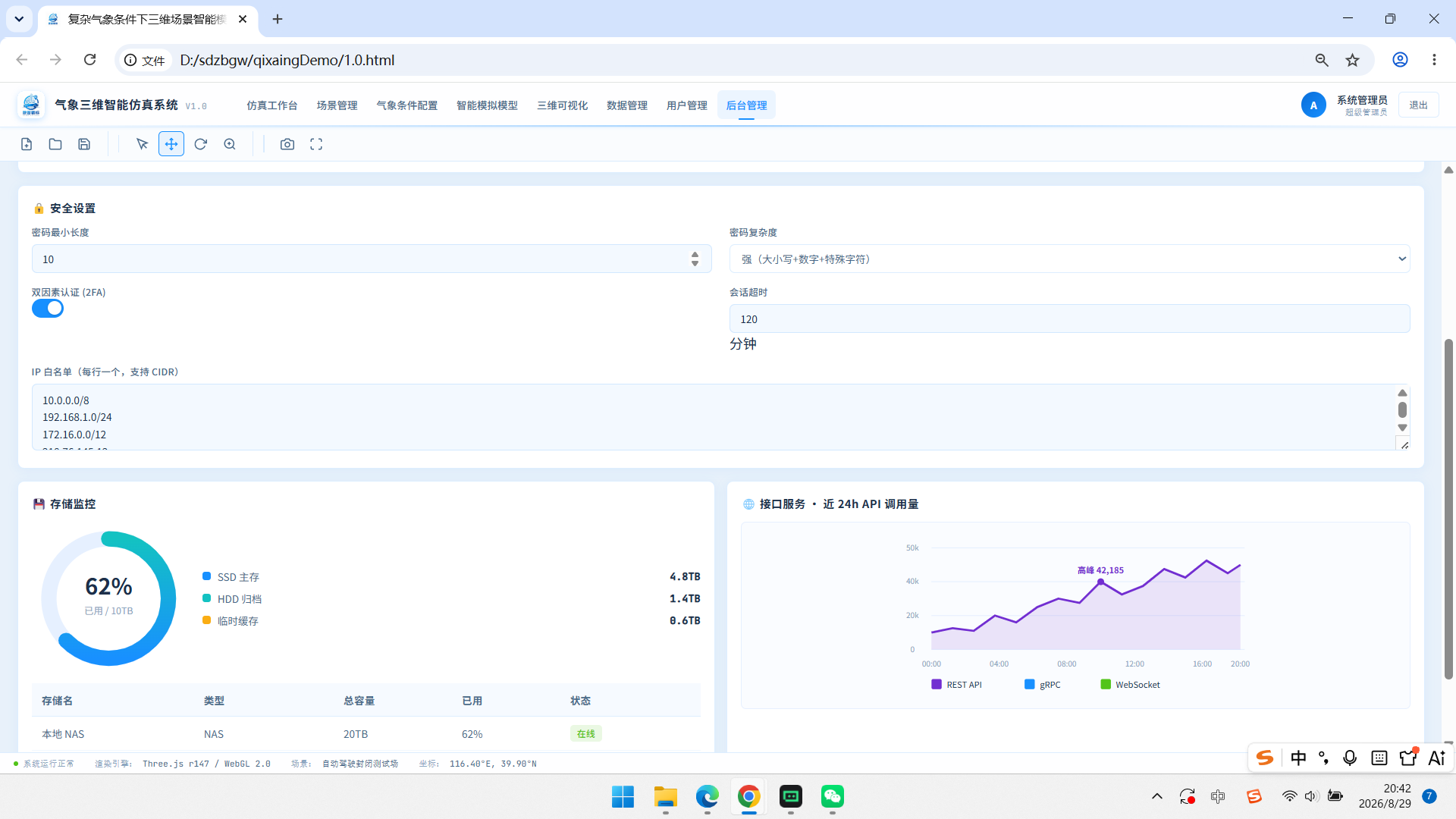The width and height of the screenshot is (1456, 819).
Task: Click IP whitelist textarea scrollbar thumb
Action: (x=1402, y=409)
